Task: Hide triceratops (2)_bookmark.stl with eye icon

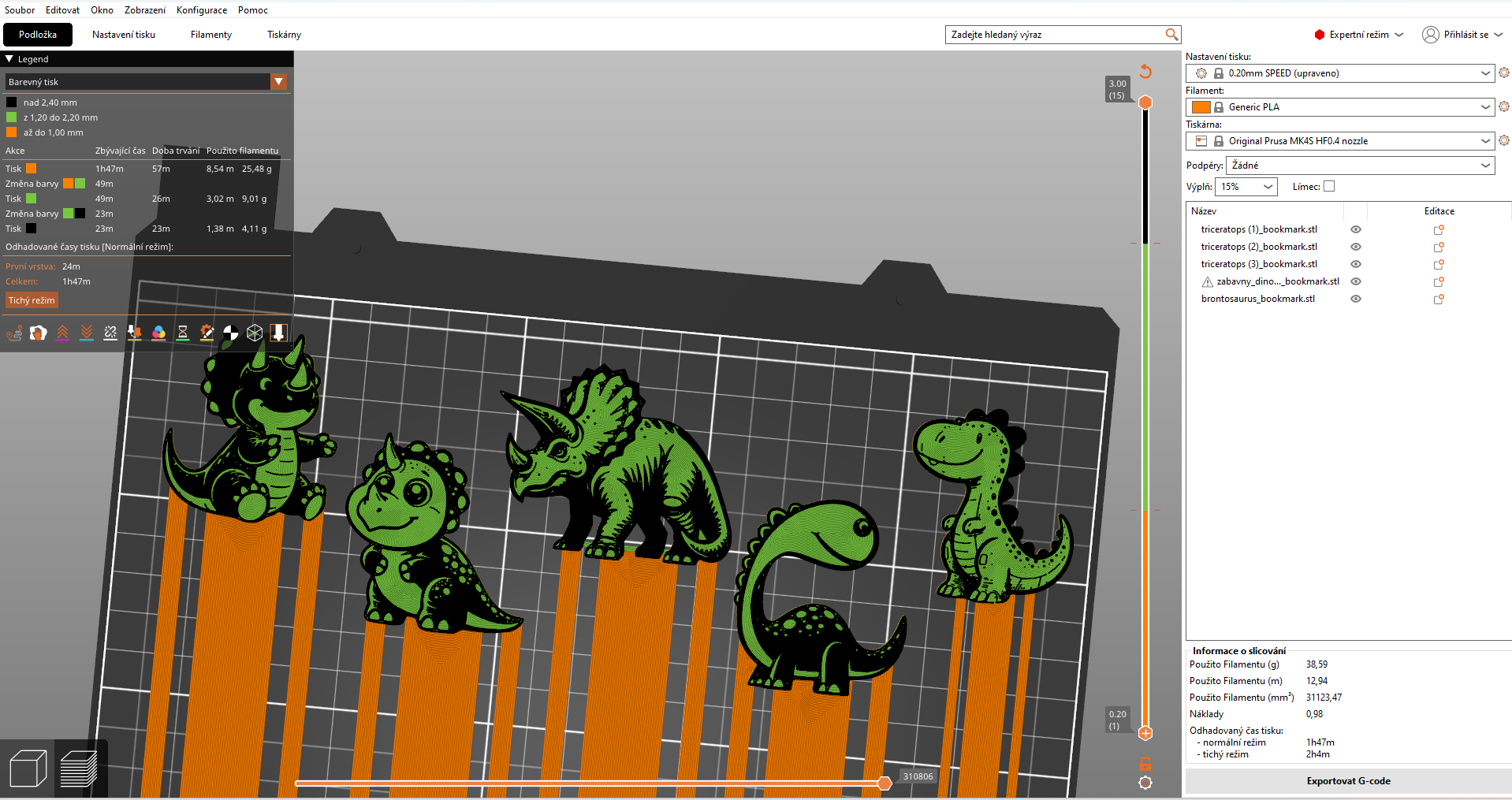Action: click(1356, 247)
